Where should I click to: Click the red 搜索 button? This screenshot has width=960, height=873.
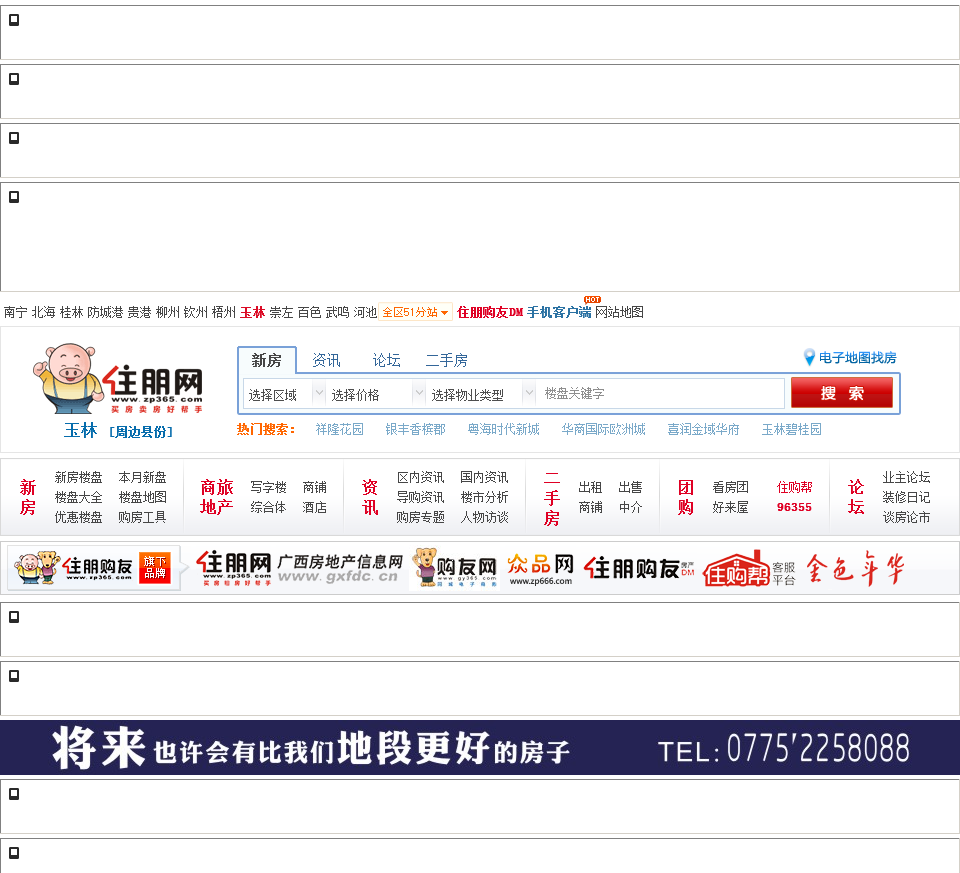pyautogui.click(x=842, y=392)
